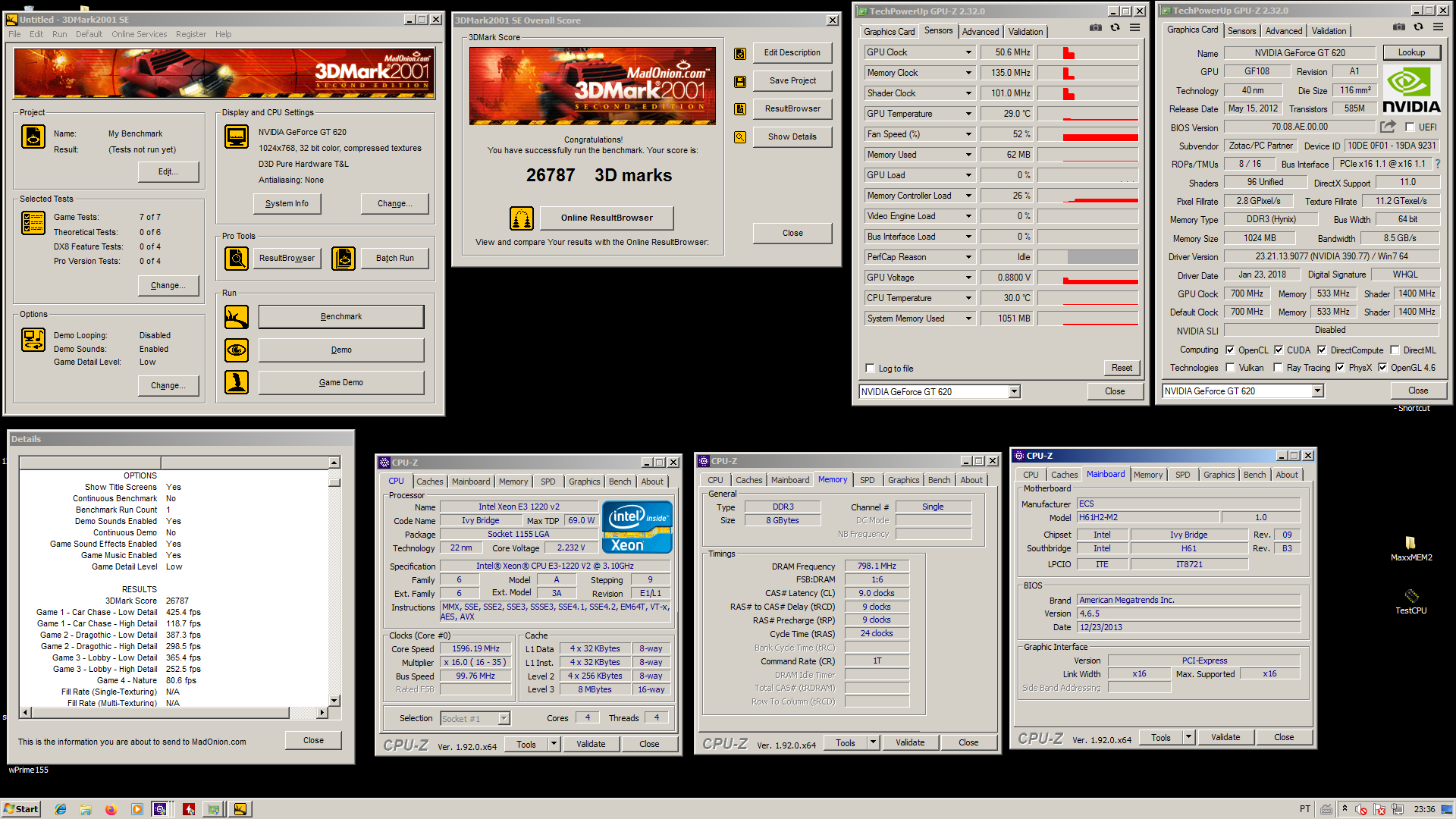This screenshot has height=819, width=1456.
Task: Open the GPU selection dropdown in GPU-Z Sensors window
Action: click(x=1014, y=392)
